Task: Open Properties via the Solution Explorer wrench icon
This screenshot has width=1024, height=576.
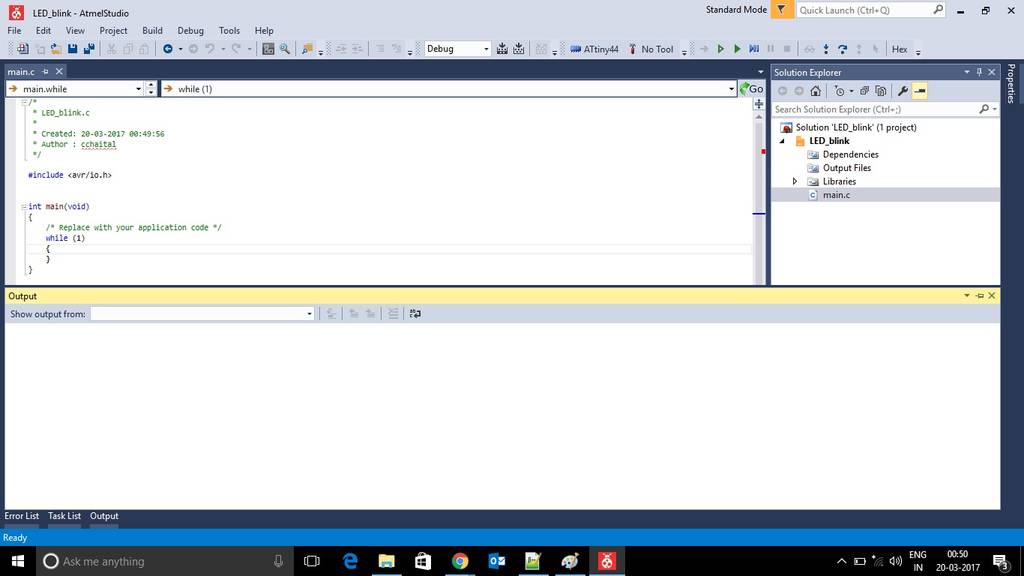Action: coord(903,91)
